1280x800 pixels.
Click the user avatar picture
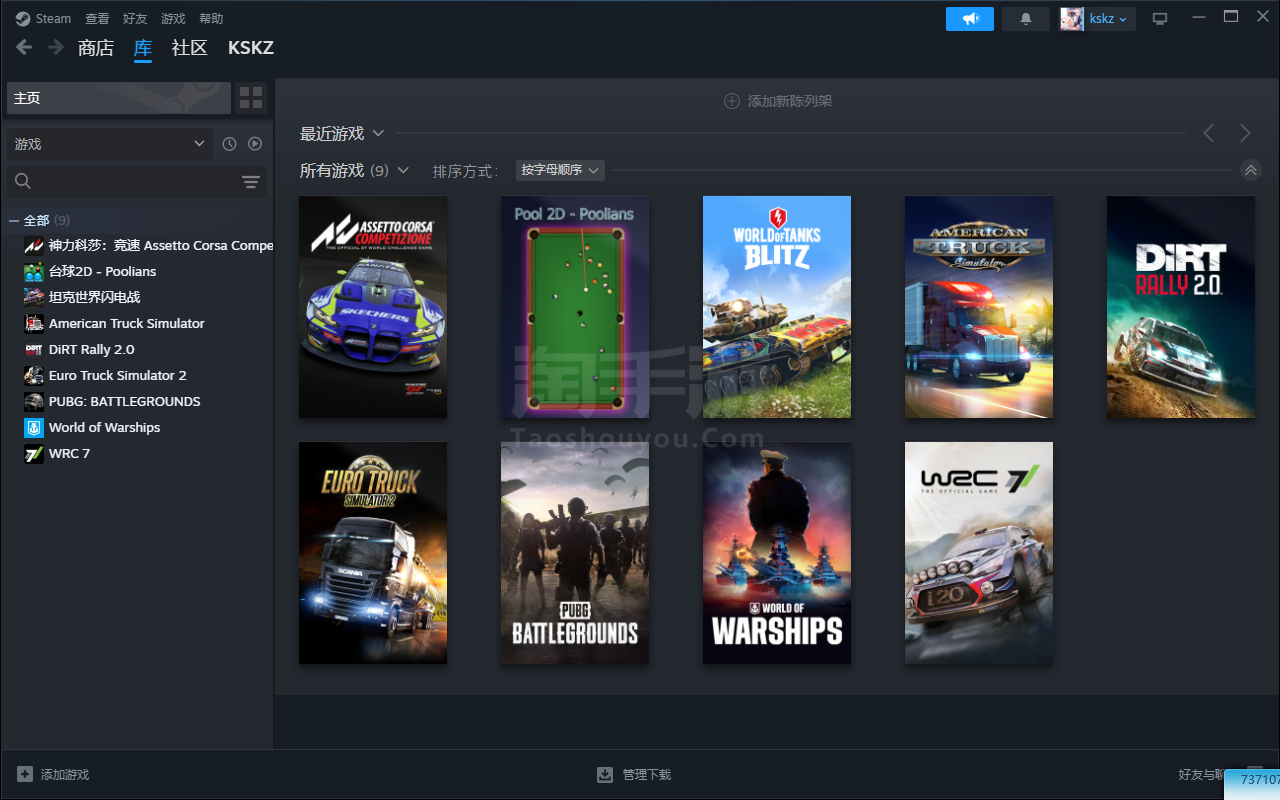click(x=1072, y=18)
